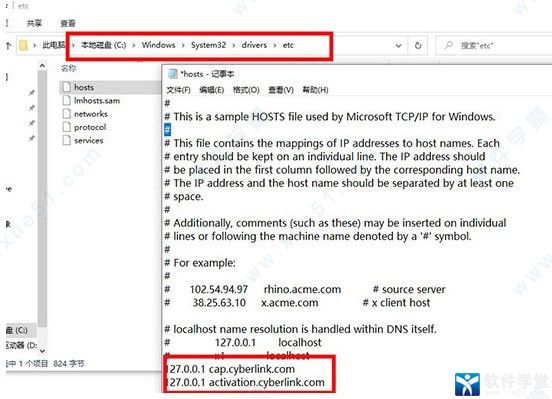Click the '# source server' comment

(x=409, y=289)
